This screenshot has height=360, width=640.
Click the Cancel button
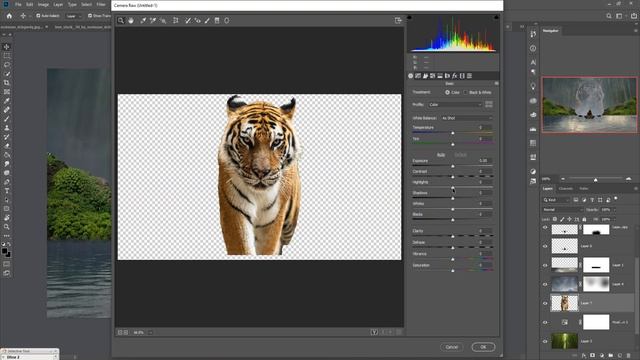[451, 347]
